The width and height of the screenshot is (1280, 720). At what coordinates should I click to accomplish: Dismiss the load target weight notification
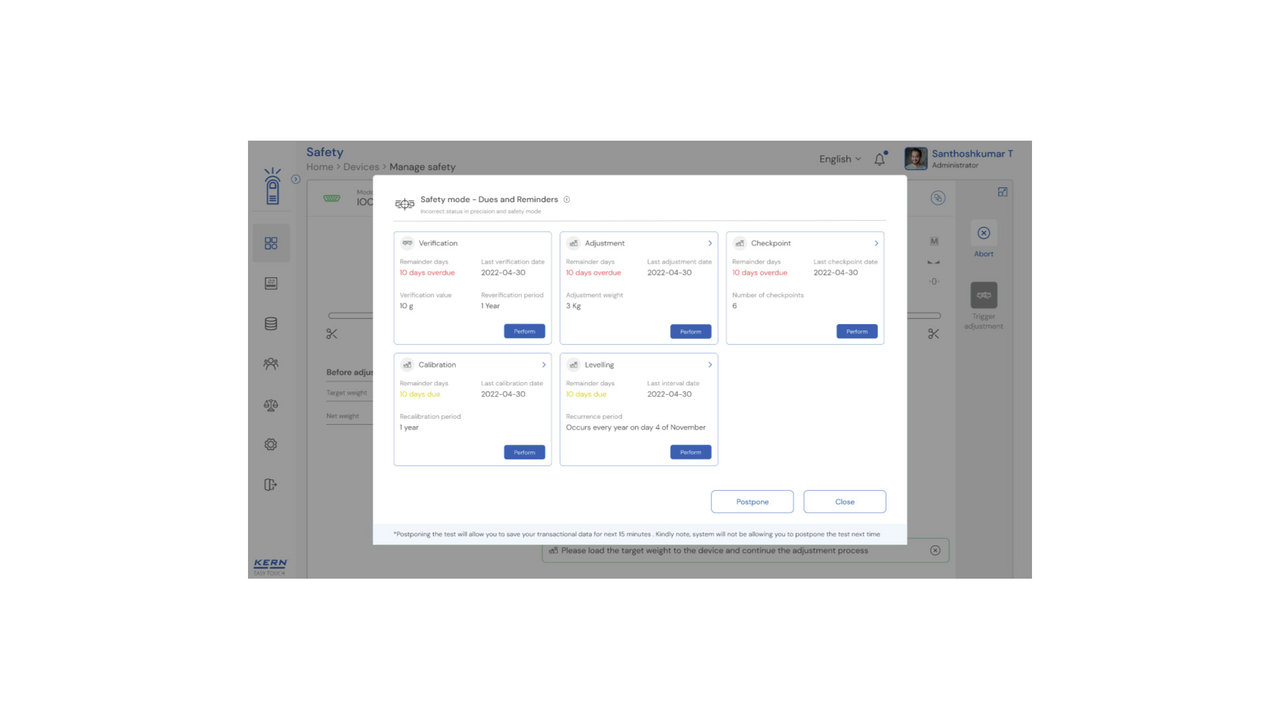[x=935, y=550]
